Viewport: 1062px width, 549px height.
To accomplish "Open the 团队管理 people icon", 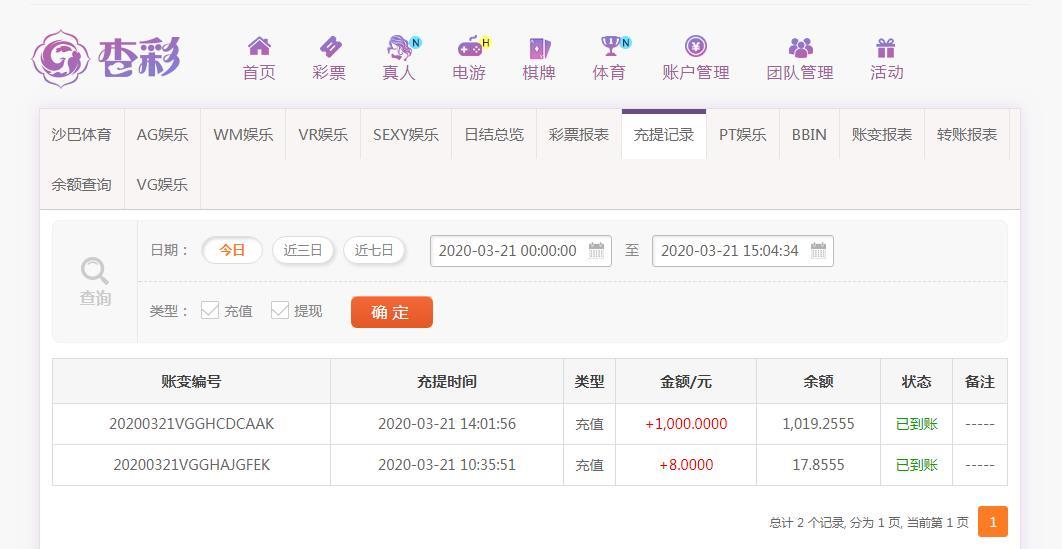I will [x=801, y=47].
